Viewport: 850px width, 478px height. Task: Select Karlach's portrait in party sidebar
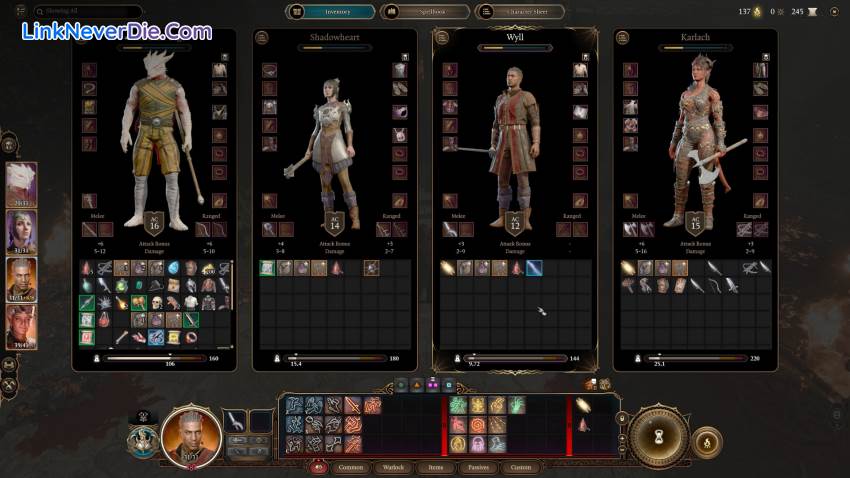[22, 327]
